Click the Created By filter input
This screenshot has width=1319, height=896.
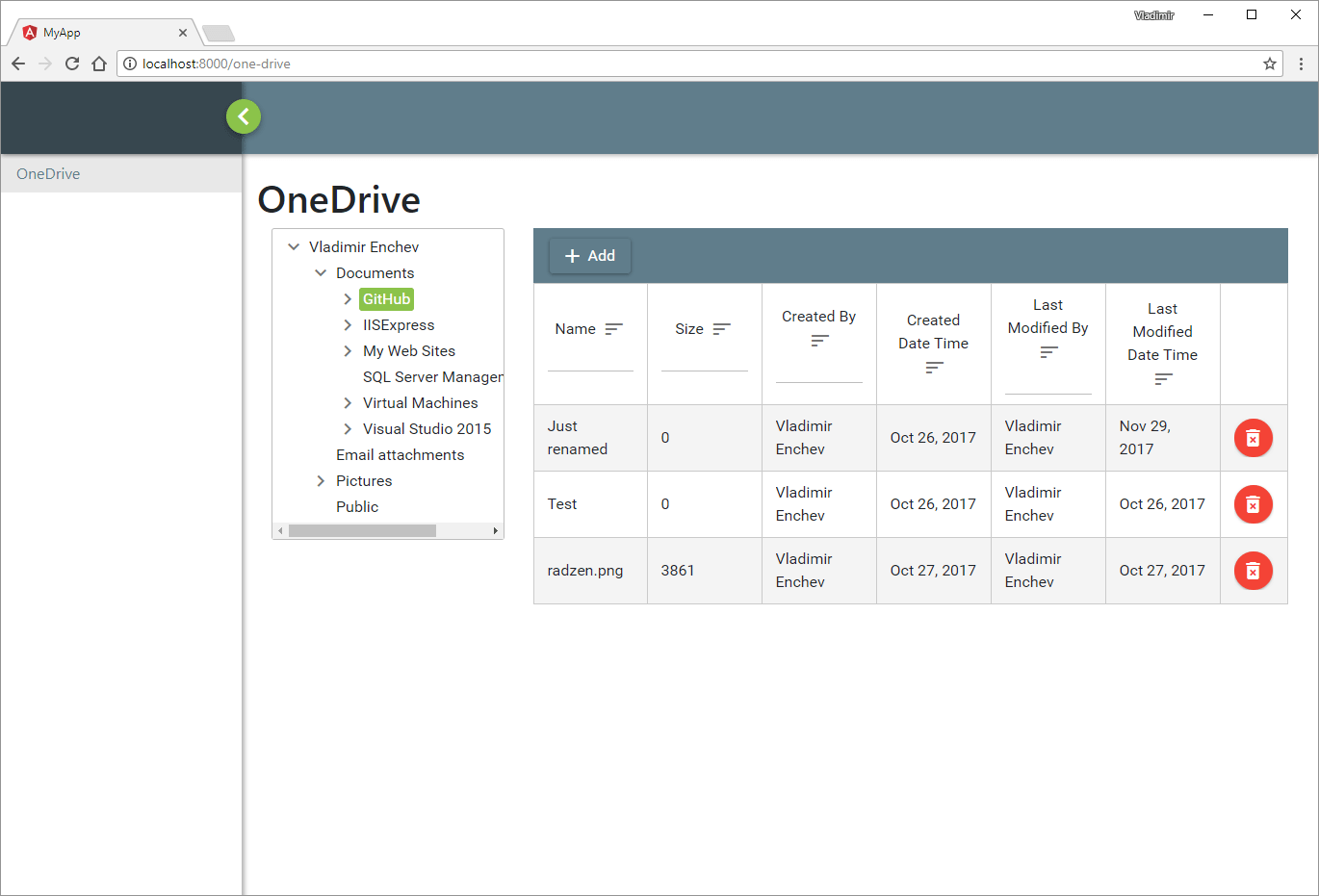pyautogui.click(x=819, y=371)
